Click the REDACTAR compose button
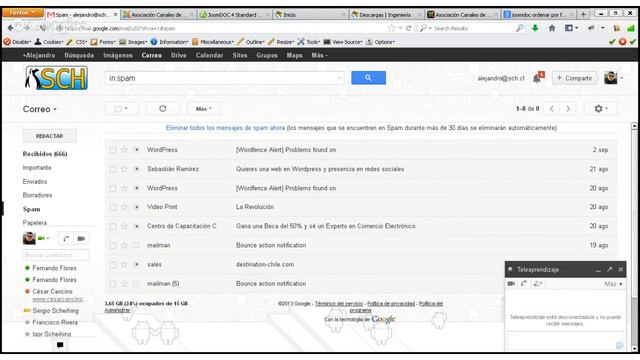Image resolution: width=640 pixels, height=360 pixels. [49, 136]
